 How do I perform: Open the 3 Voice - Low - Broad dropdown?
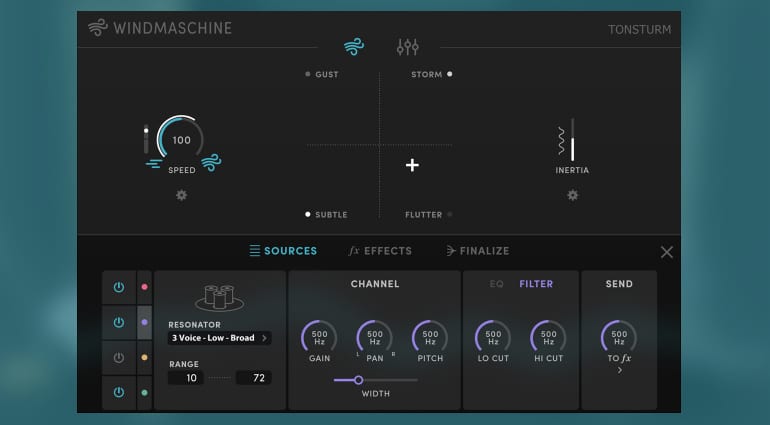[x=220, y=338]
